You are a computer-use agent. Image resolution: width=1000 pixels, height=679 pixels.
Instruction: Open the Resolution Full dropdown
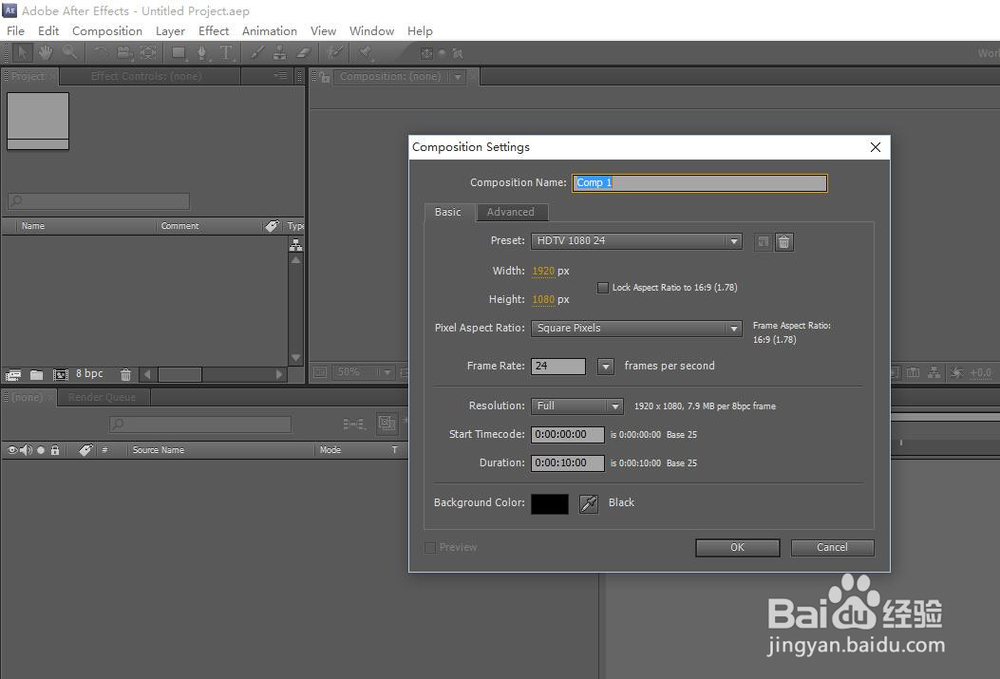click(x=577, y=406)
